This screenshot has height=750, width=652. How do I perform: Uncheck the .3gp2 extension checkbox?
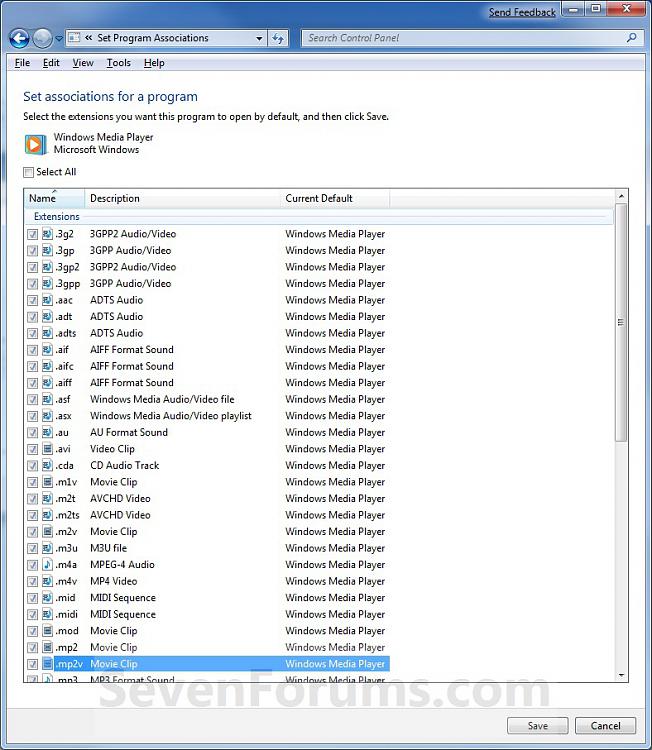(32, 267)
